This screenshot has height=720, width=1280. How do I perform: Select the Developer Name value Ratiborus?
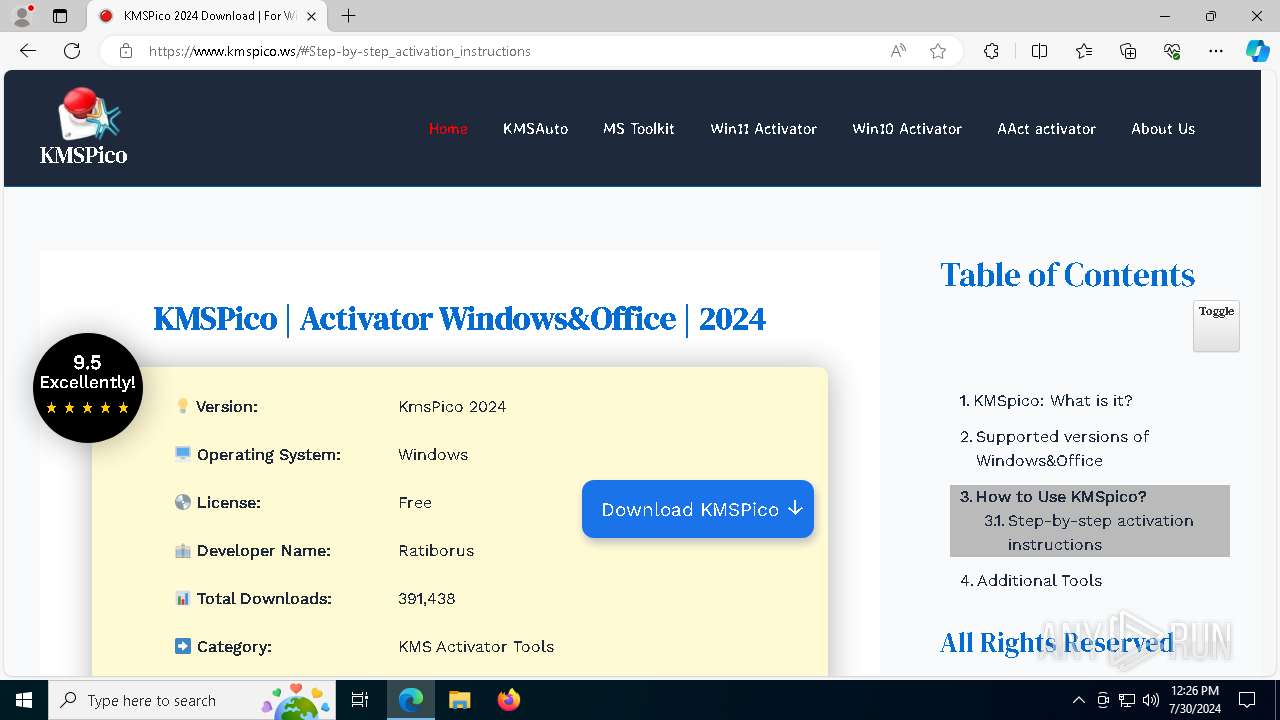436,550
